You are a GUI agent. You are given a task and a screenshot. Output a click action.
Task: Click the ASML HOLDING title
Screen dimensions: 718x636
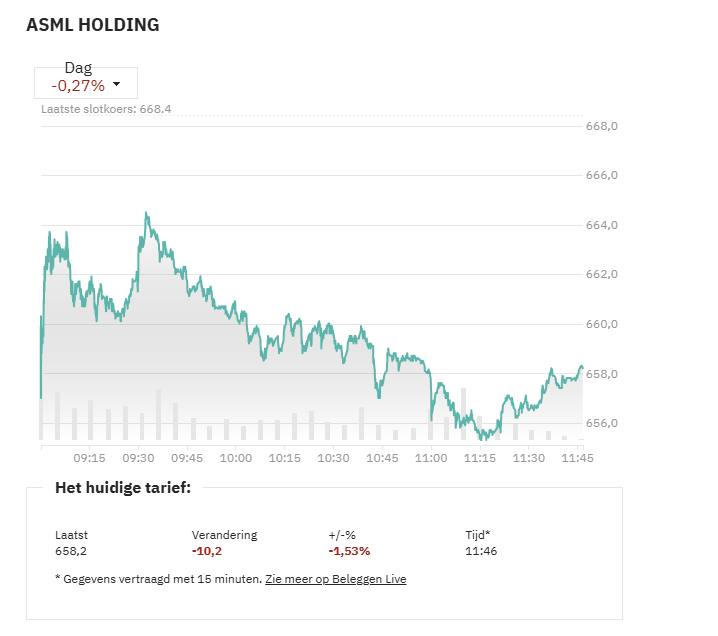92,25
